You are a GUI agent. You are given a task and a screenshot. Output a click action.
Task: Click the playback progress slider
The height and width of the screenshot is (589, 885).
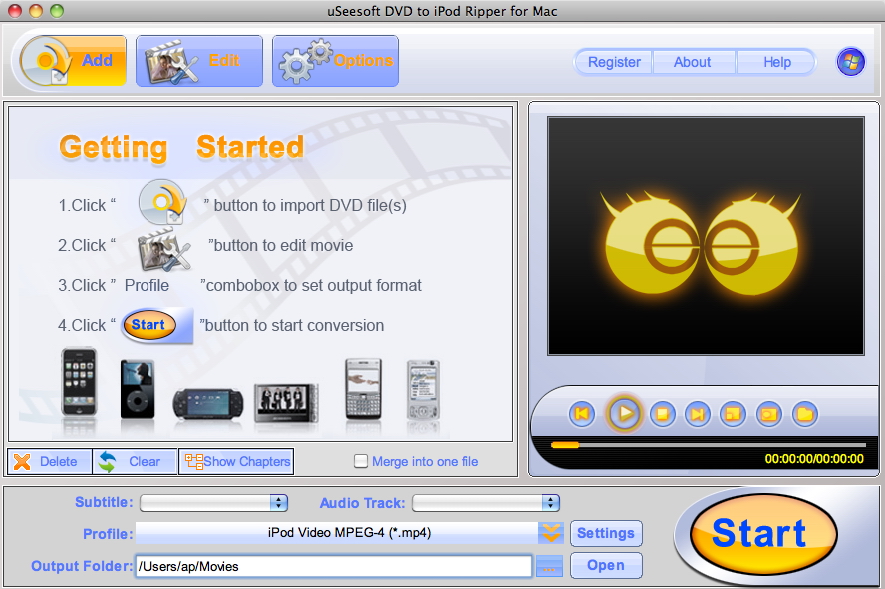708,445
